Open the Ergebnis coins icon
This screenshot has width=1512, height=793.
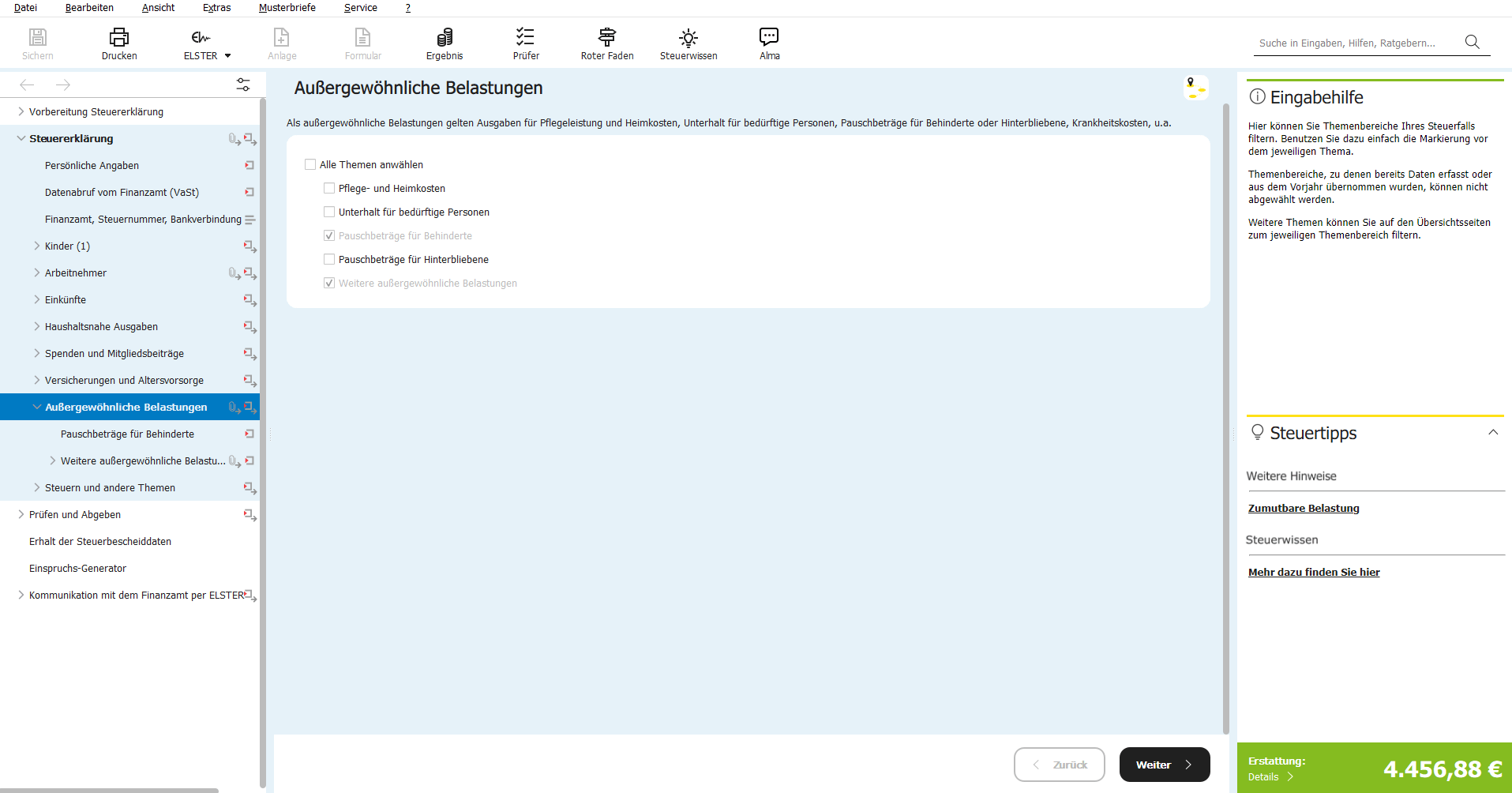click(445, 37)
